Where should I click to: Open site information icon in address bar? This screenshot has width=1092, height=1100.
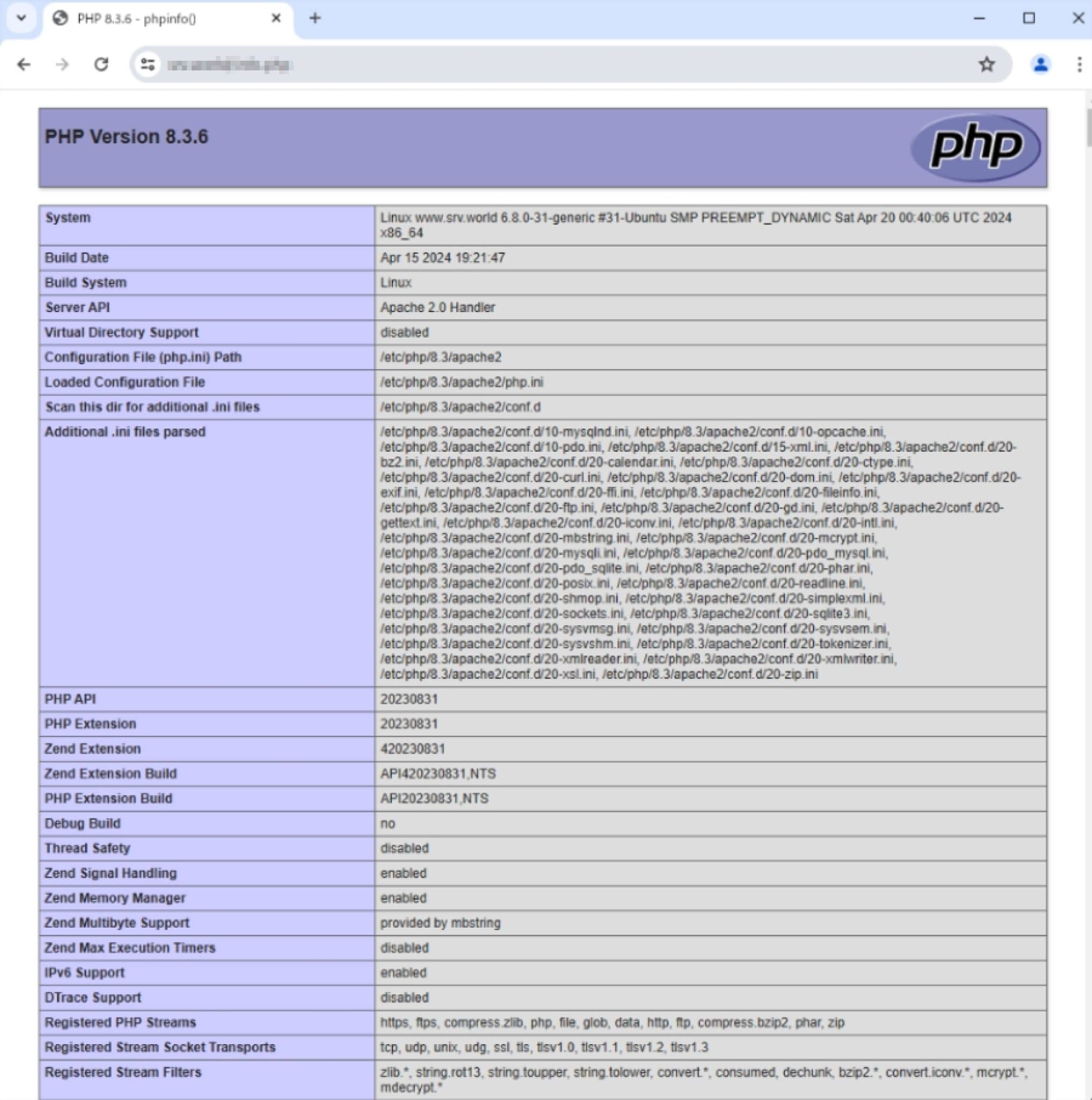147,64
